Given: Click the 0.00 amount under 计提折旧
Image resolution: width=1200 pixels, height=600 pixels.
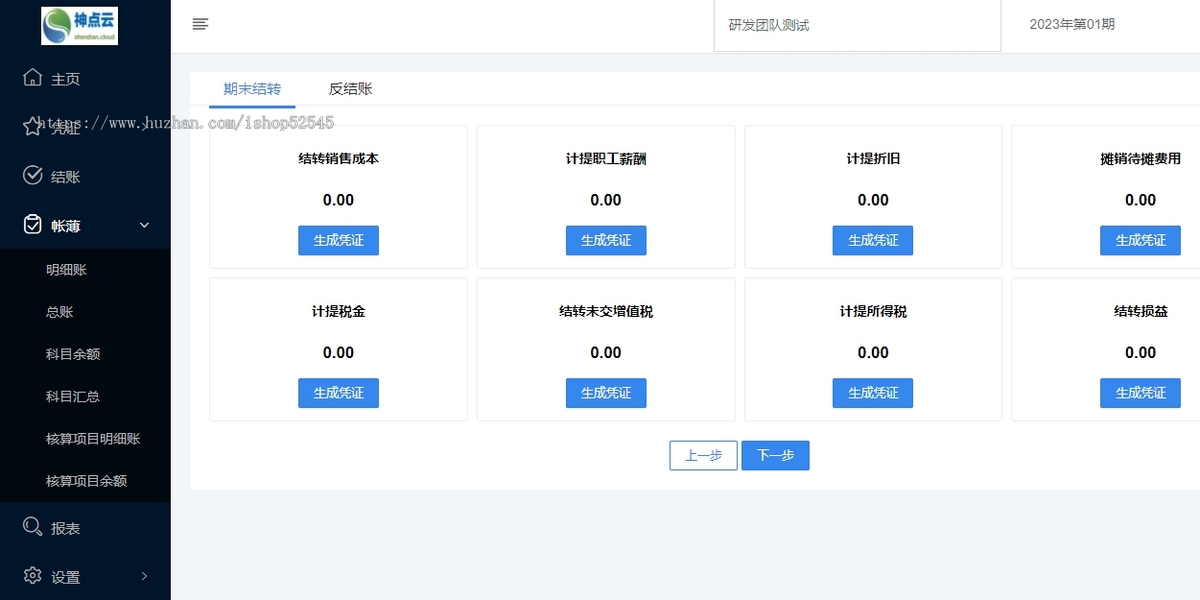Looking at the screenshot, I should 873,200.
